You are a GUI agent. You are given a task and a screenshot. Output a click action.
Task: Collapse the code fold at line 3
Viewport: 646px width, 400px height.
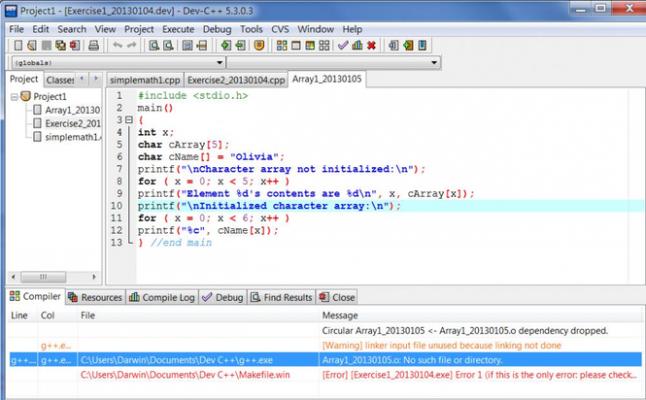pyautogui.click(x=129, y=120)
